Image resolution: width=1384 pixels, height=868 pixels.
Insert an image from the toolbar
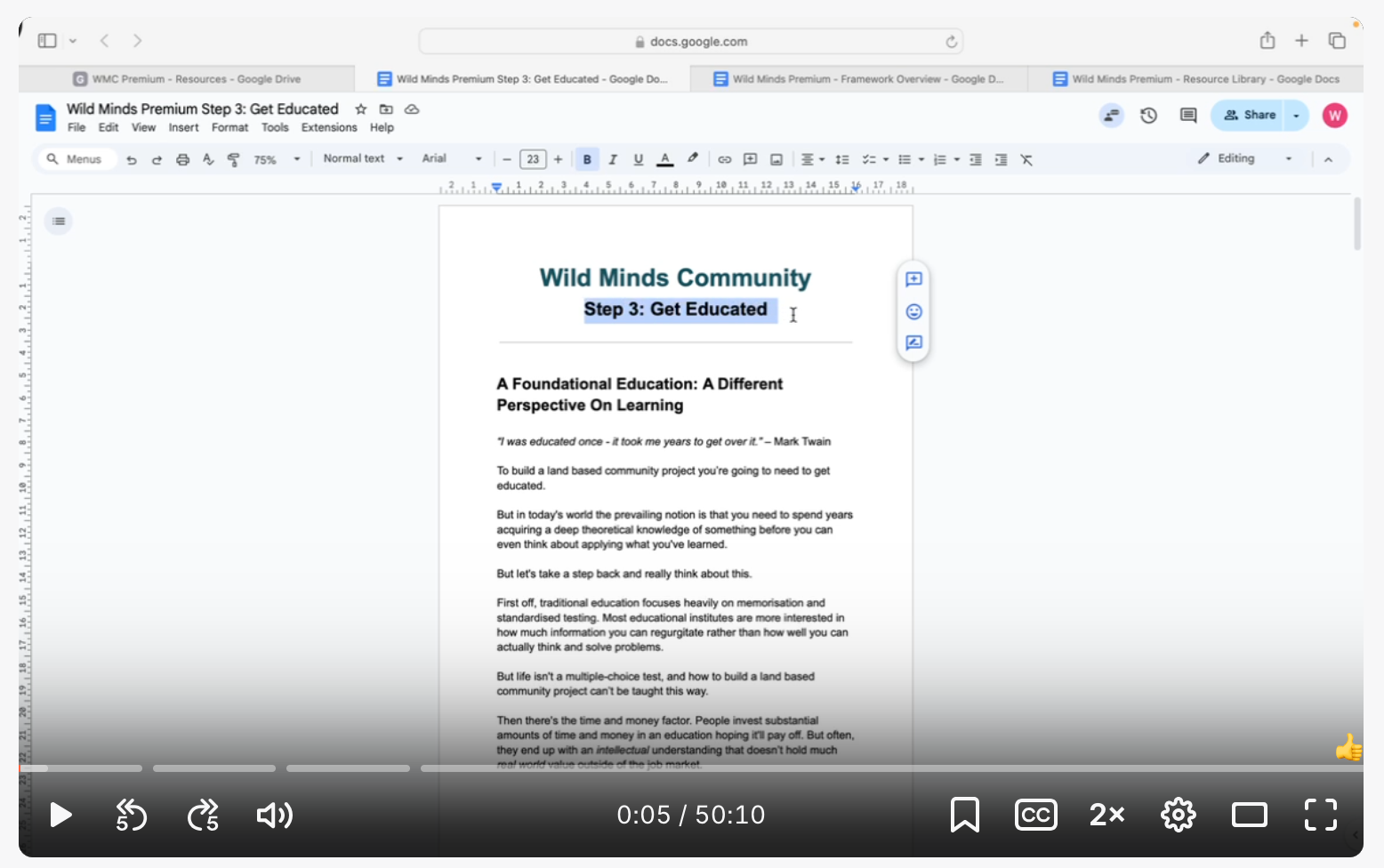776,160
